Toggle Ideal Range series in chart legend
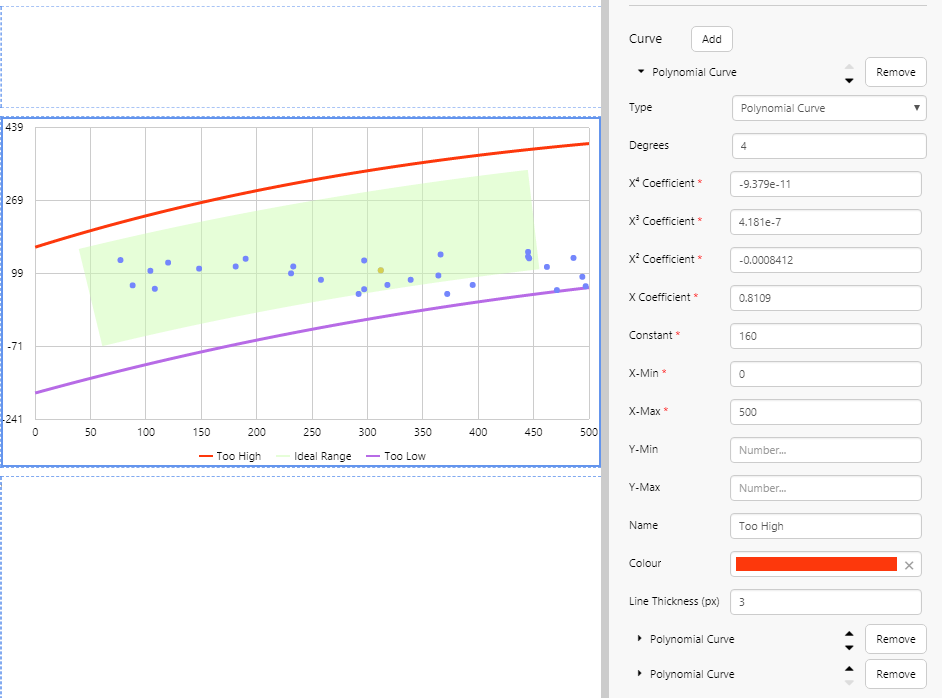Viewport: 942px width, 698px height. (313, 456)
